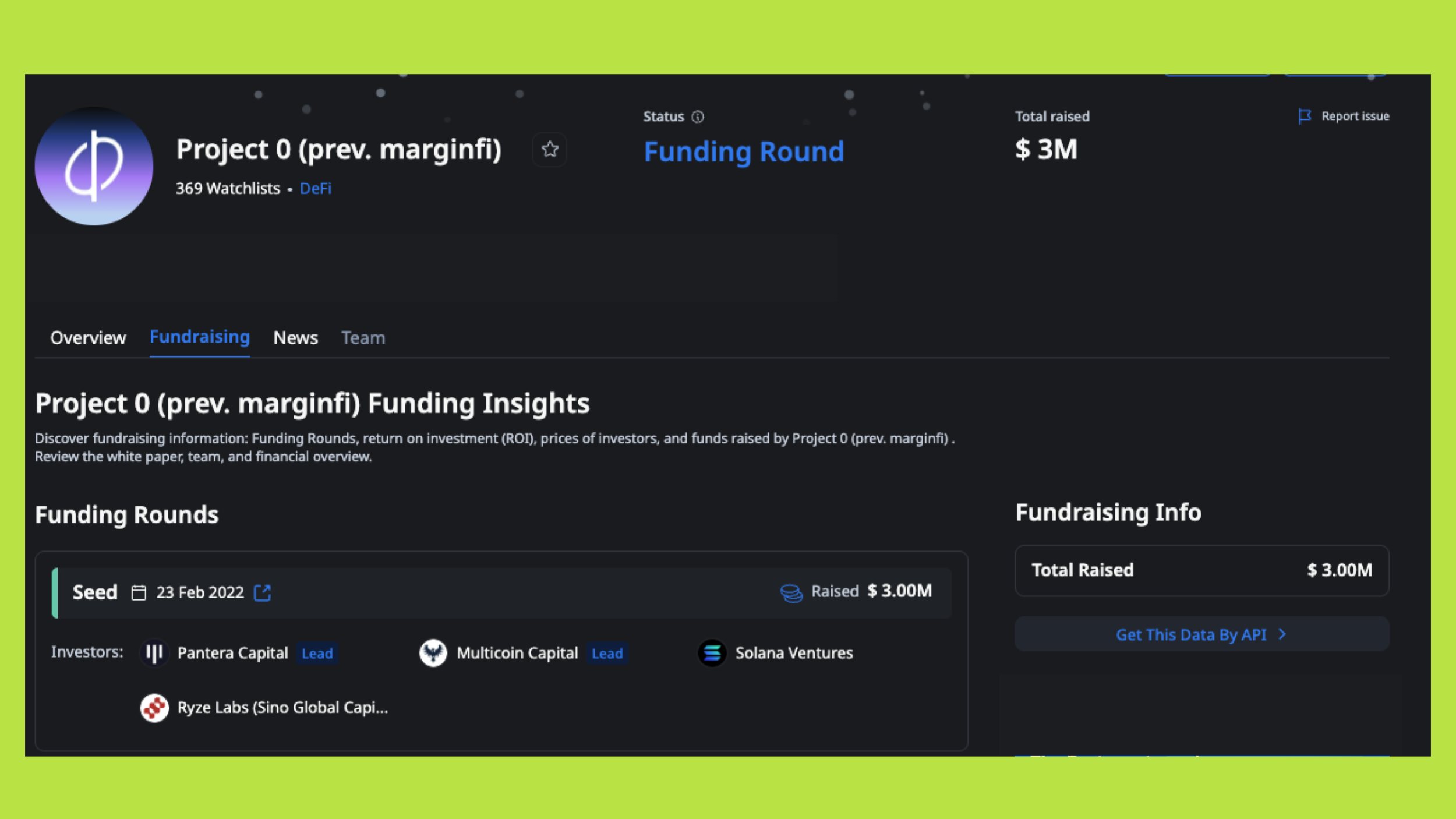Toggle the watchlist star icon
Screen dimensions: 1456x819
click(549, 150)
